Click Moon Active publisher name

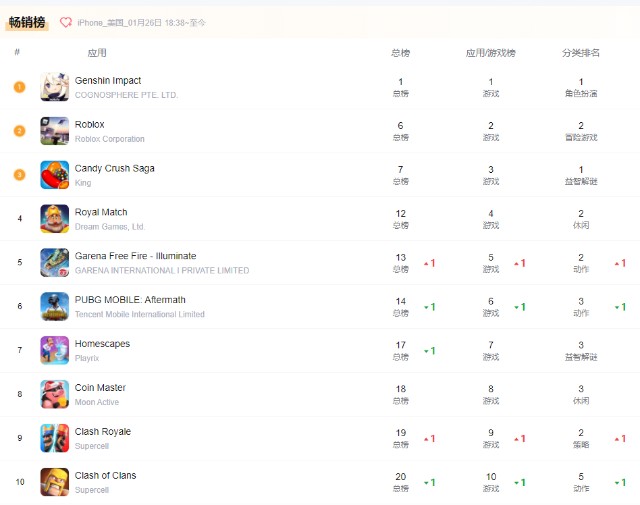[97, 402]
